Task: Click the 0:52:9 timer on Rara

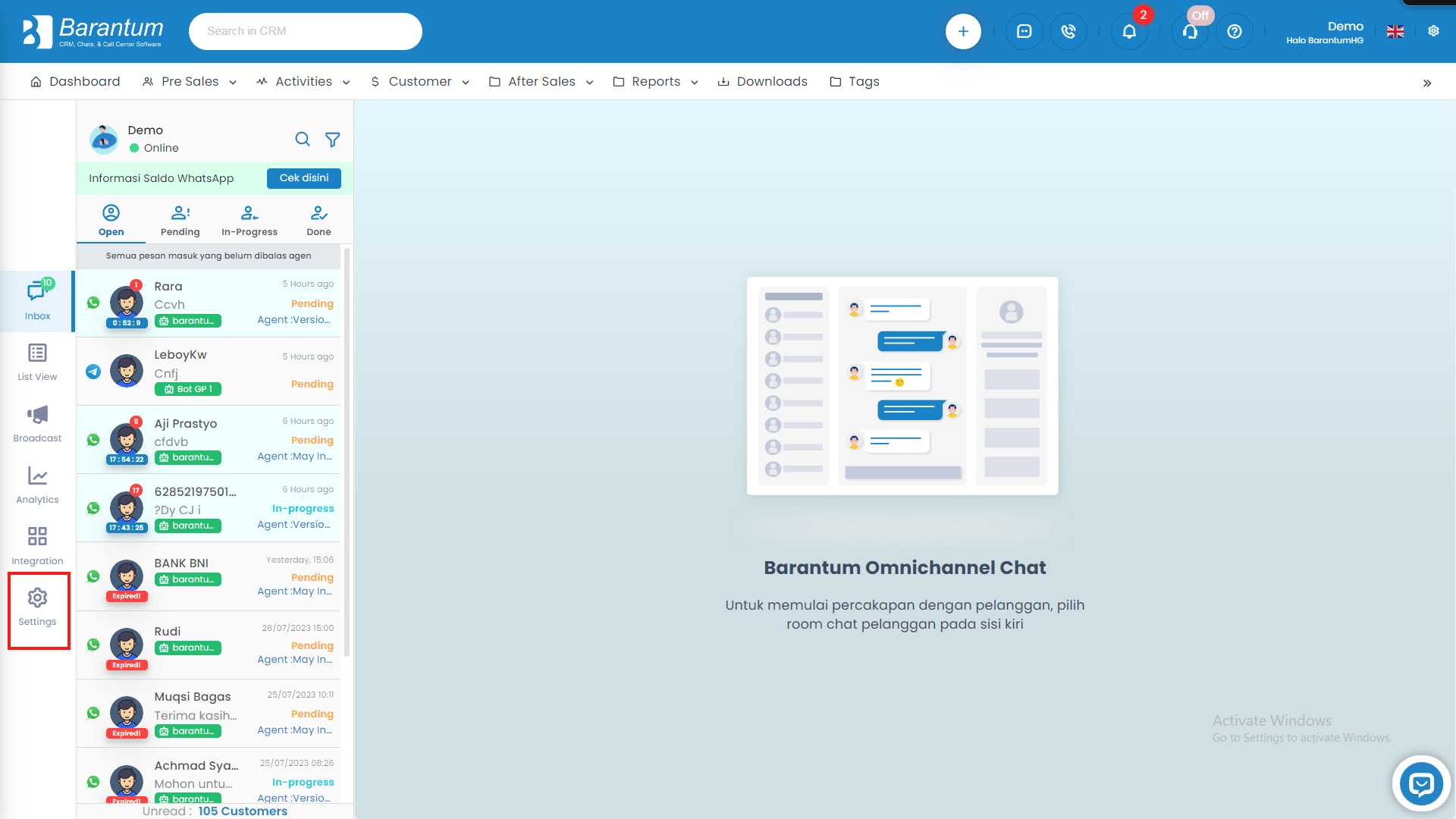Action: [127, 323]
